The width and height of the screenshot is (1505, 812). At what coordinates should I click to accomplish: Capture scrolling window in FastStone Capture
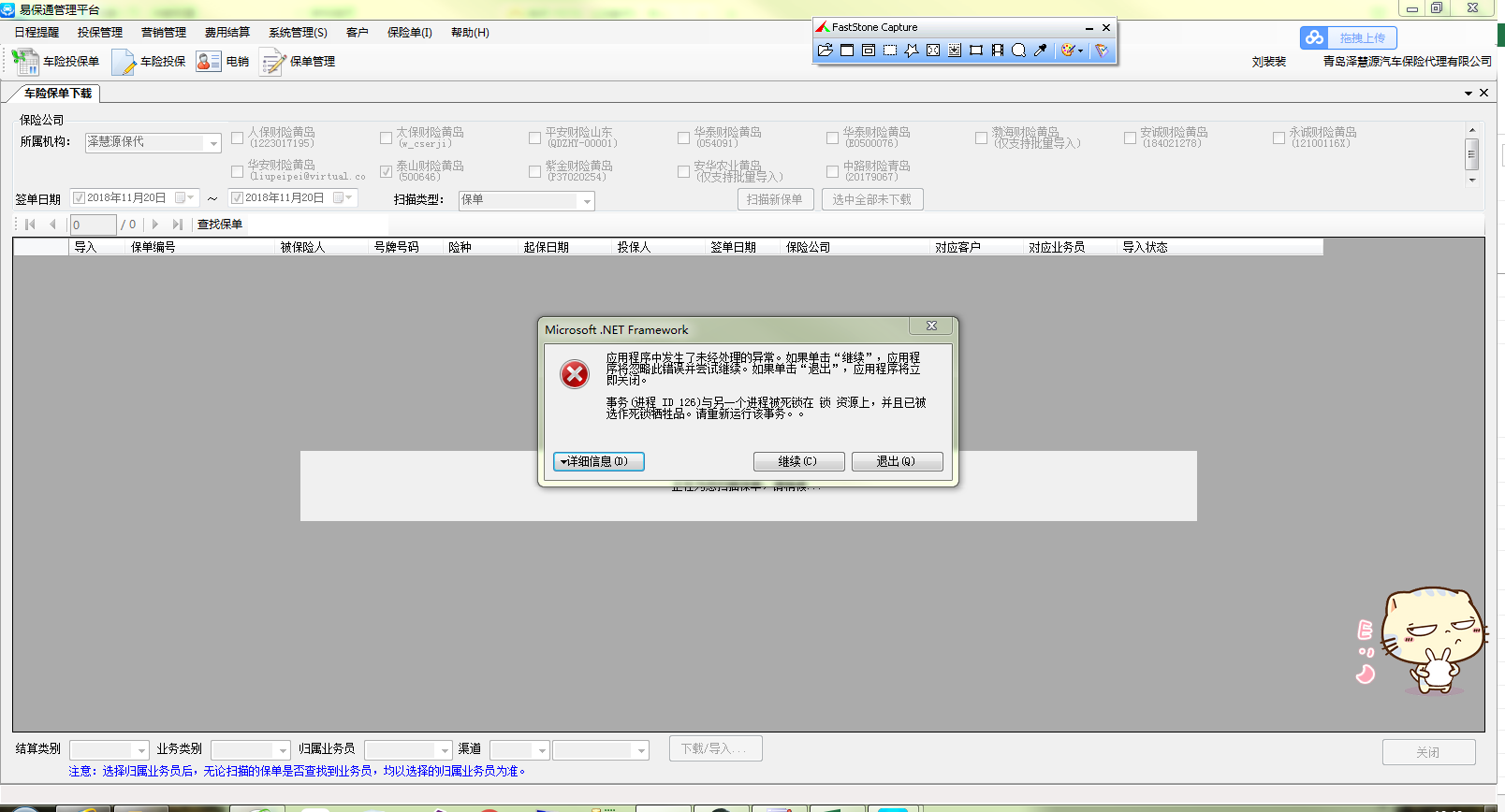point(955,51)
